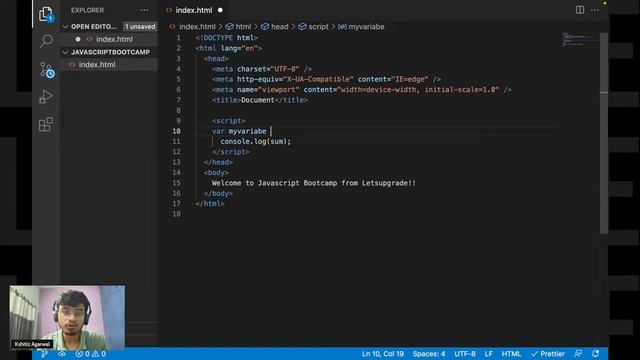
Task: Open the Extensions view icon
Action: 46,124
